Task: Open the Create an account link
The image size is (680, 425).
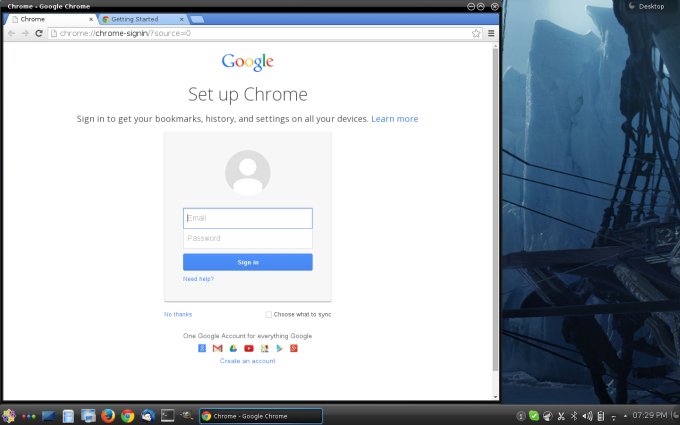Action: 248,361
